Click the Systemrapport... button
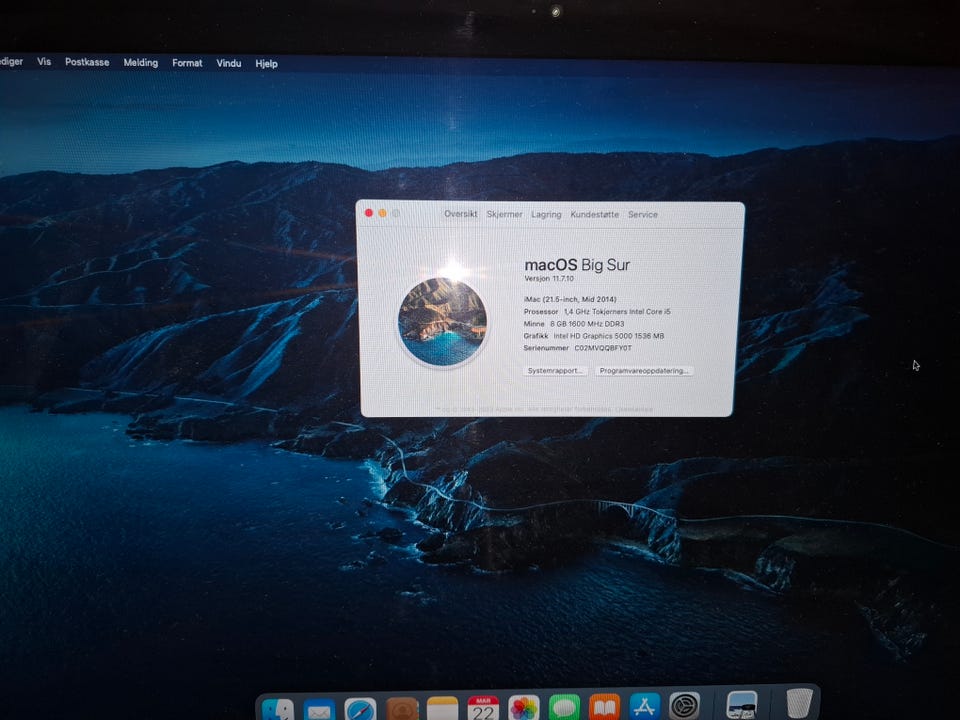 click(555, 370)
